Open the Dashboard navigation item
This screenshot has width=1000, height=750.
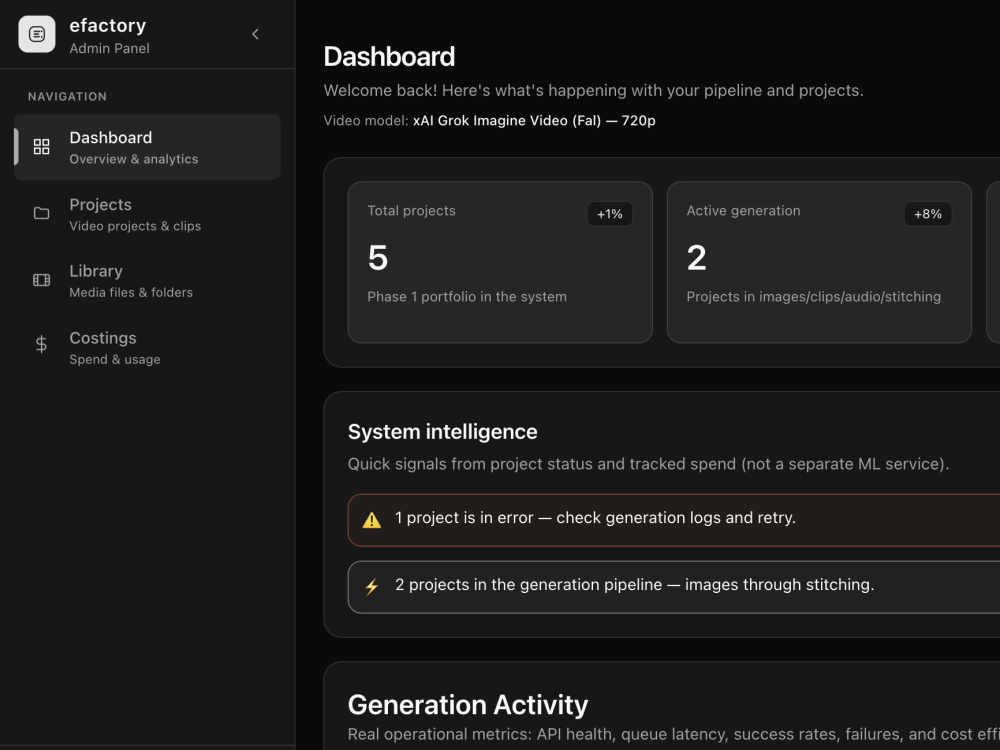[147, 147]
